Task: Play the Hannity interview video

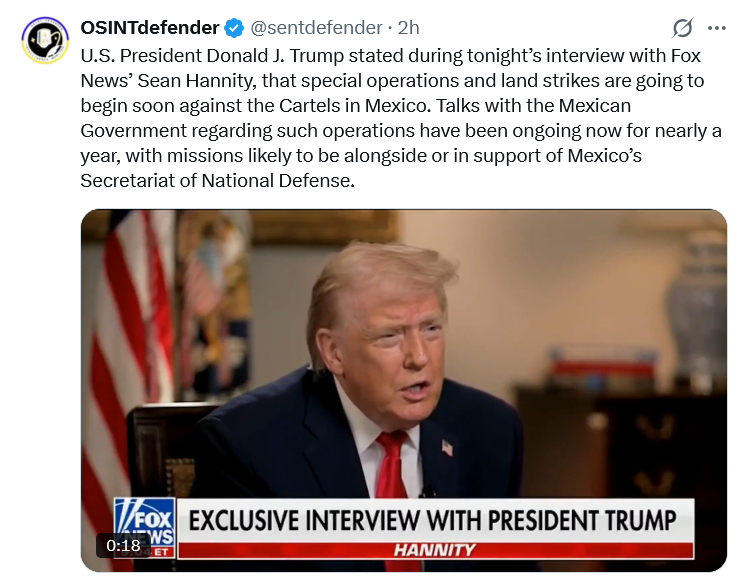Action: click(x=404, y=390)
